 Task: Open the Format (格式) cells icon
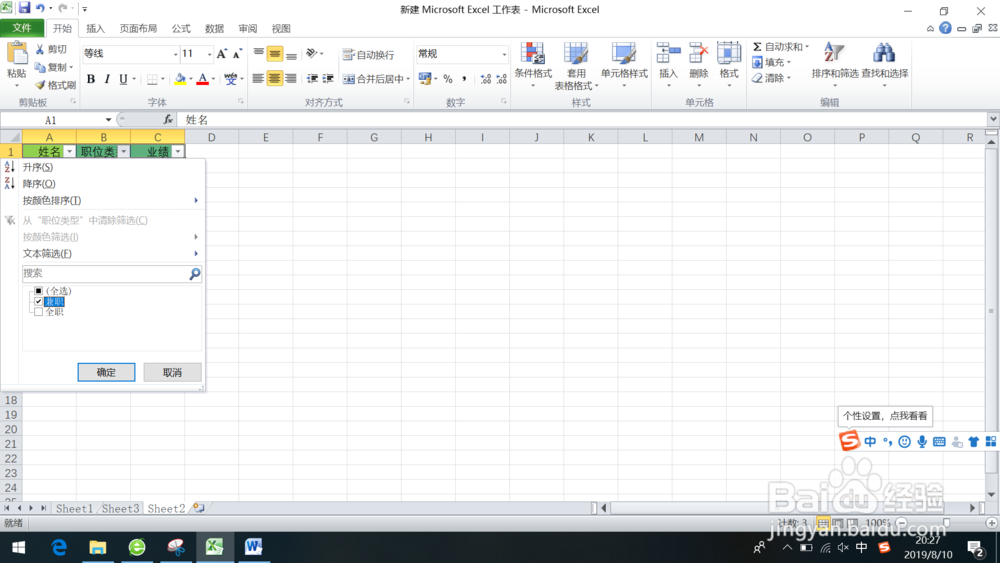728,54
